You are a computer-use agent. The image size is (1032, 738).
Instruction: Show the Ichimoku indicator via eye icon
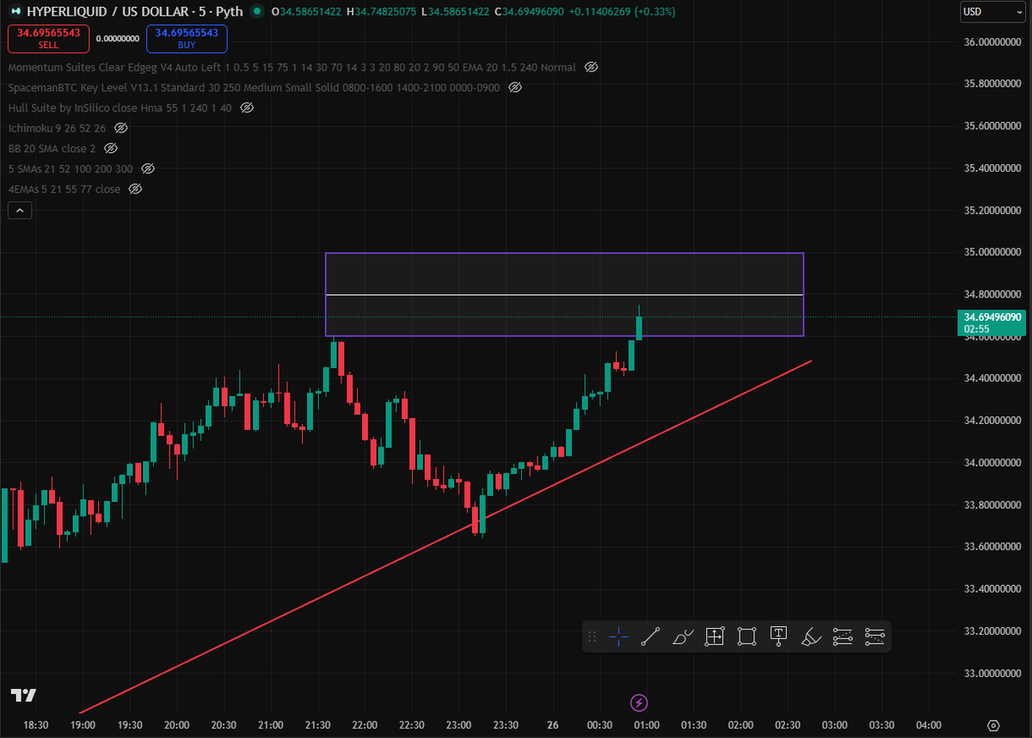coord(121,128)
